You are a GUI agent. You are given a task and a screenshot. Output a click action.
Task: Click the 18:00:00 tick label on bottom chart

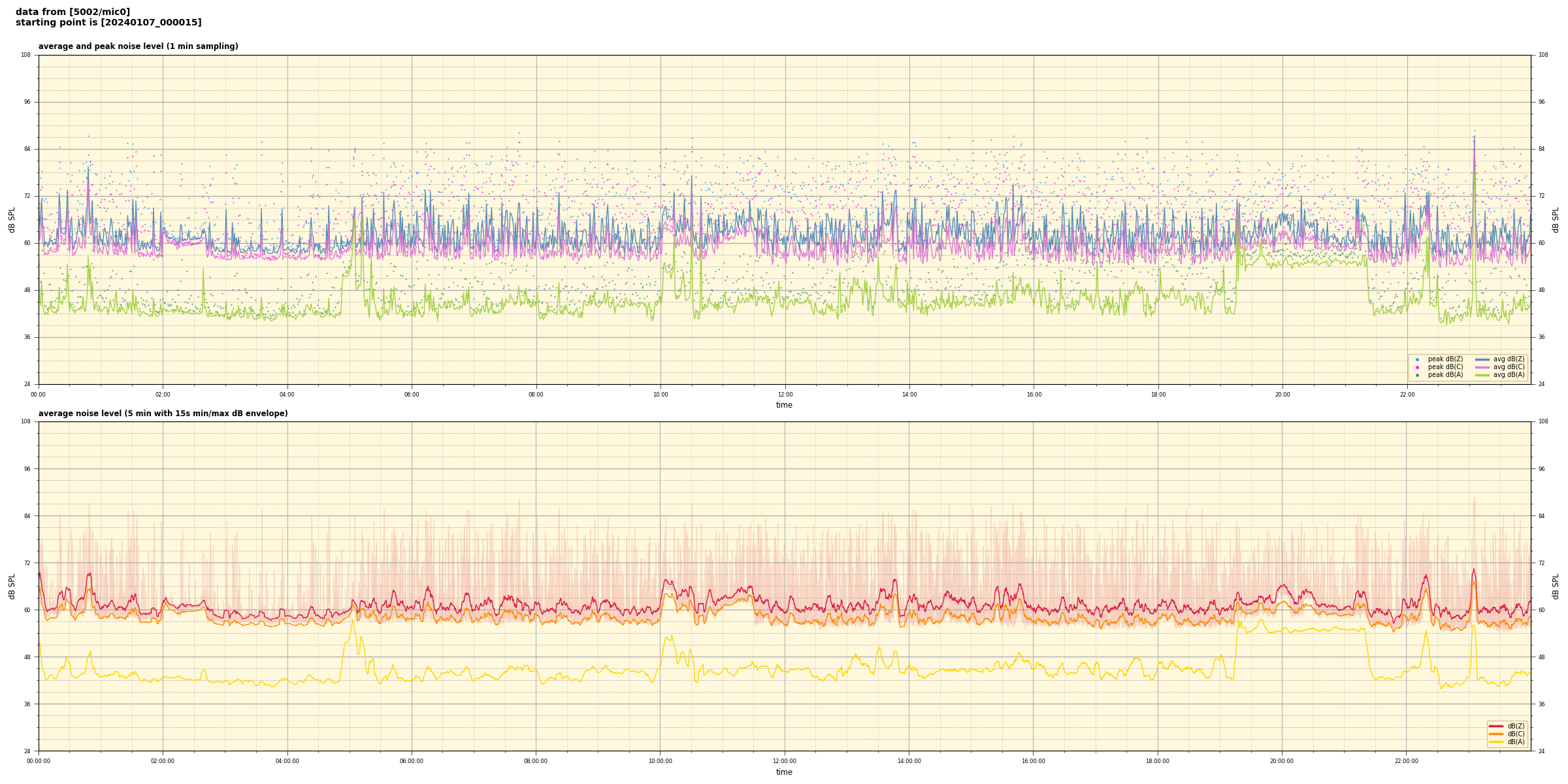[x=1158, y=761]
